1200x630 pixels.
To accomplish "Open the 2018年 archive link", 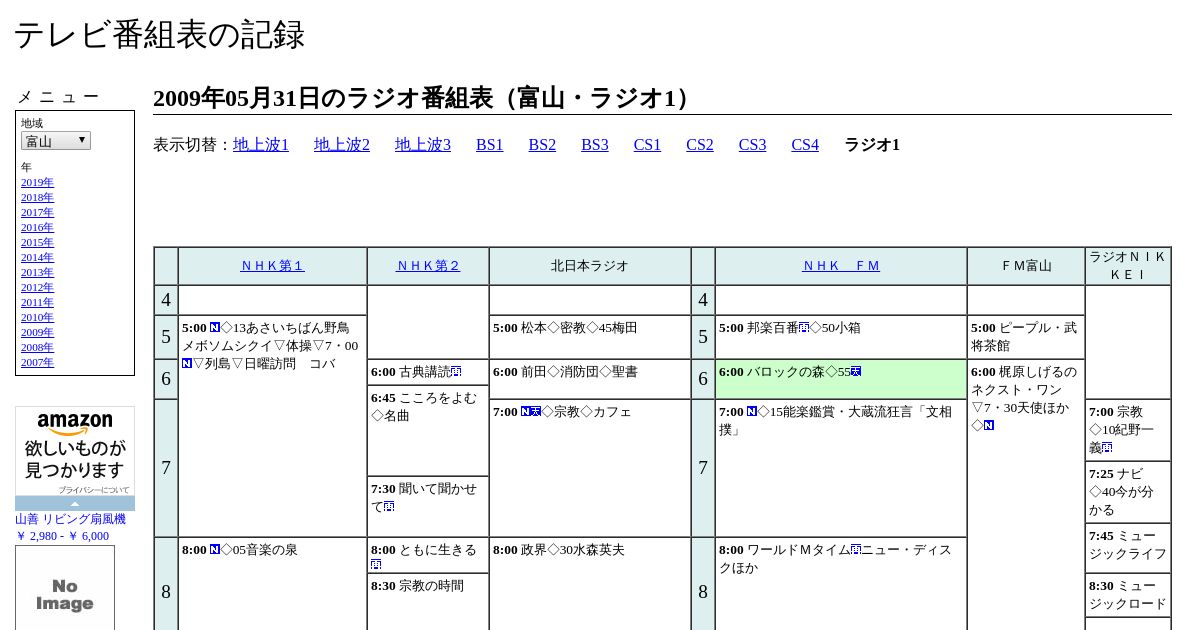I will [37, 197].
